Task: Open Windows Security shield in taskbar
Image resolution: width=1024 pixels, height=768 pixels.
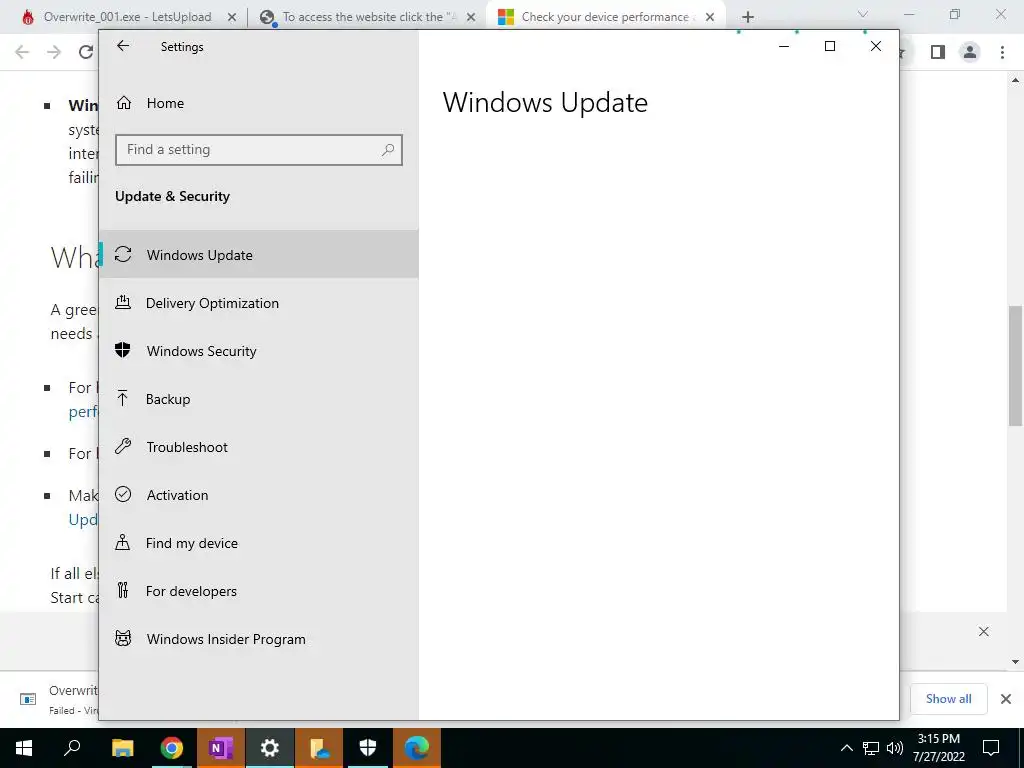Action: (368, 748)
